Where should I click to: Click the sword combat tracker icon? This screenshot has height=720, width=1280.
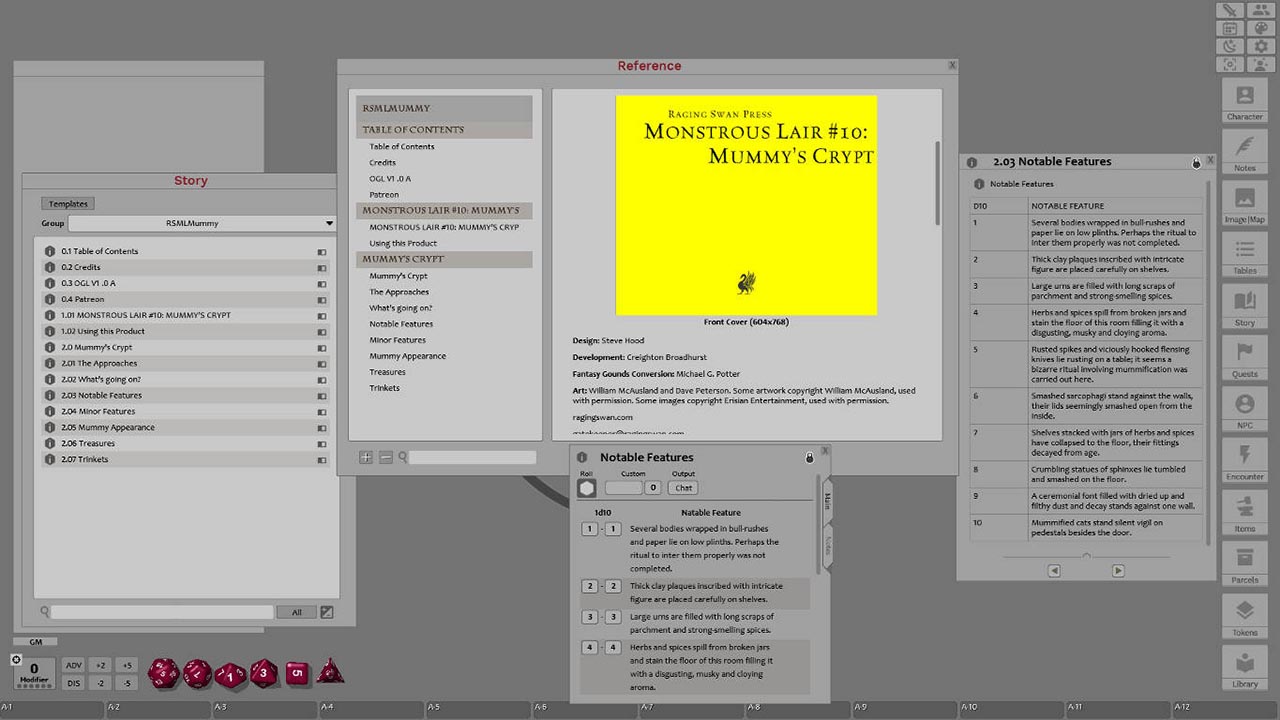(x=1230, y=10)
